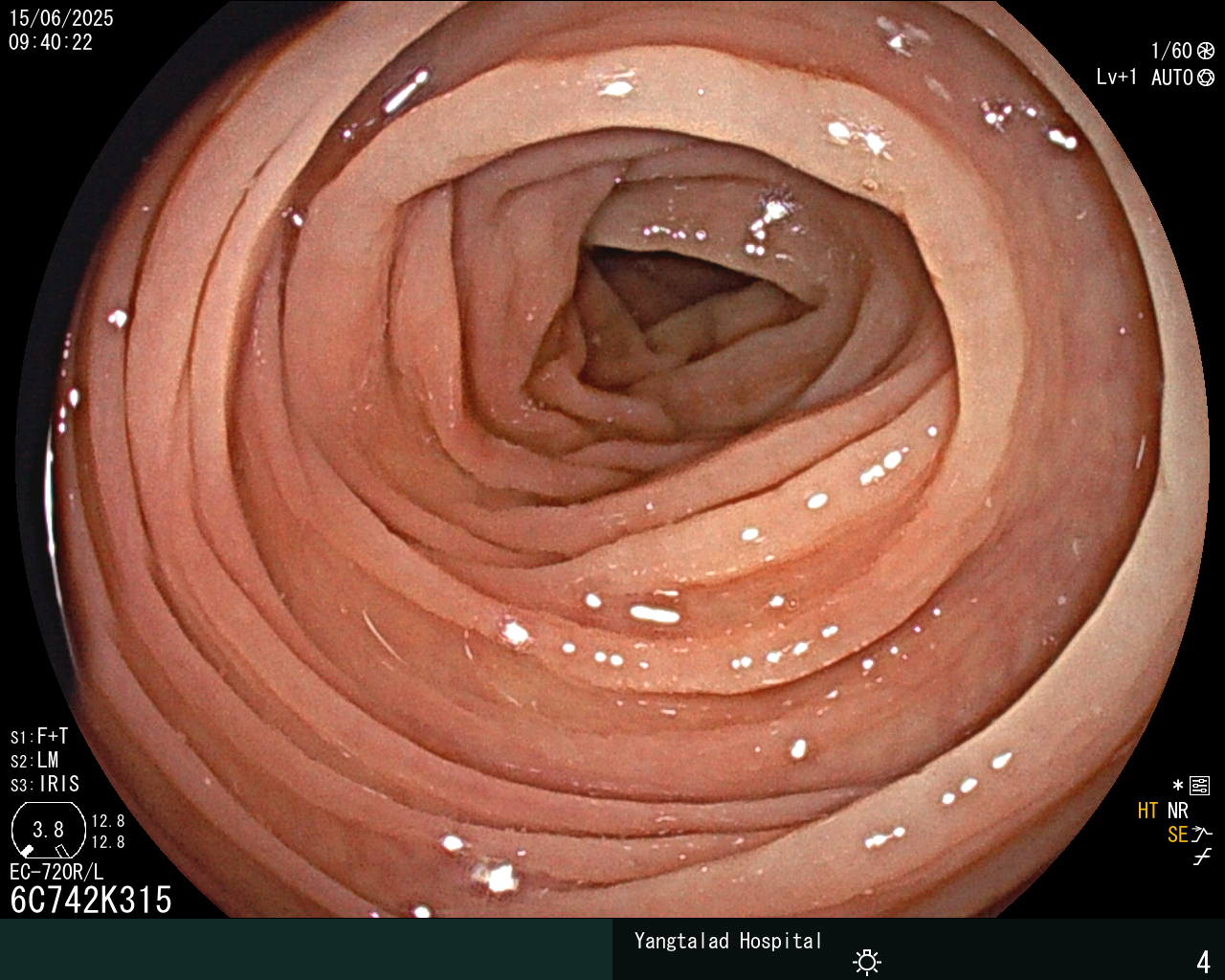Click the yellow SE indicator

click(x=1178, y=835)
